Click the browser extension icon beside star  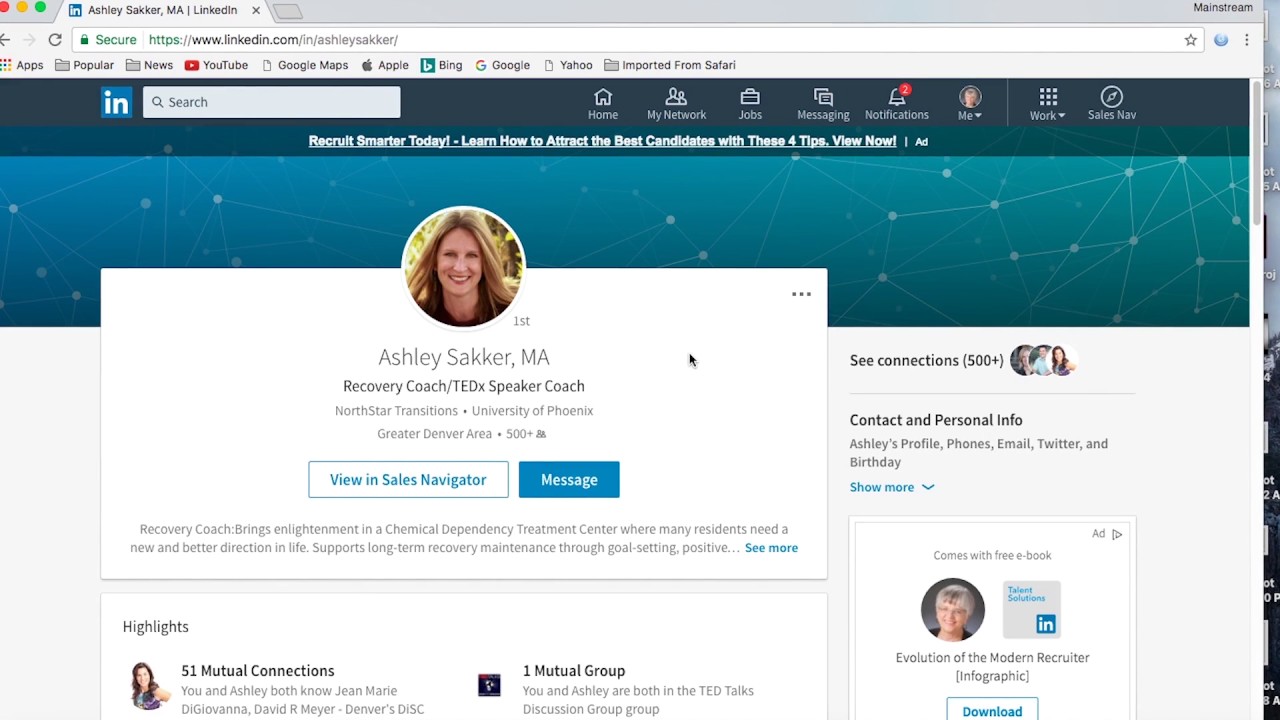tap(1221, 40)
